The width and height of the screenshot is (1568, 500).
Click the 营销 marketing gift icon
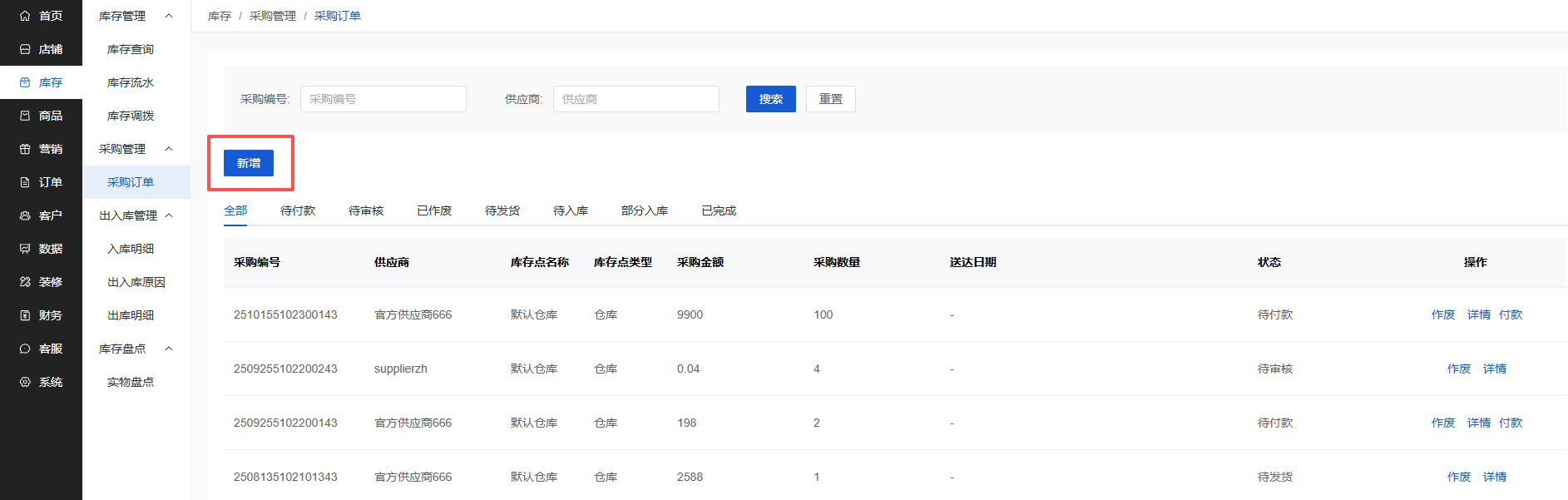click(25, 149)
